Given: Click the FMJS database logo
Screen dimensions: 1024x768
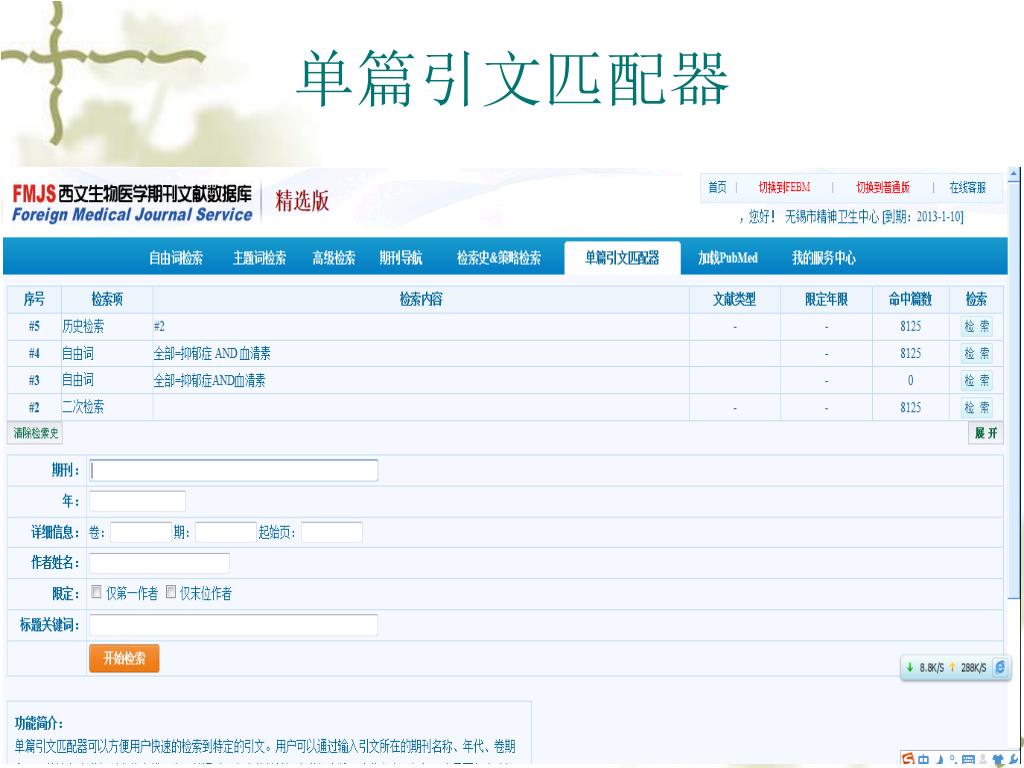Looking at the screenshot, I should 132,203.
